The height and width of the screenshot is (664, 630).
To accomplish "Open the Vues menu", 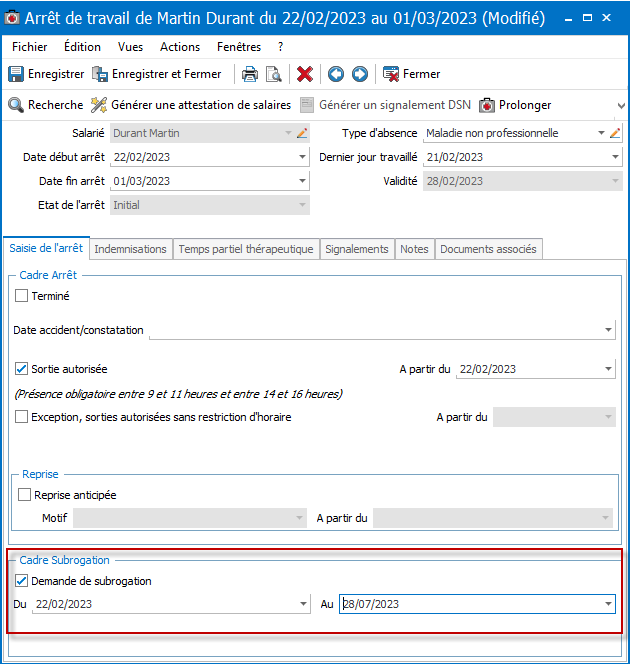I will (130, 47).
